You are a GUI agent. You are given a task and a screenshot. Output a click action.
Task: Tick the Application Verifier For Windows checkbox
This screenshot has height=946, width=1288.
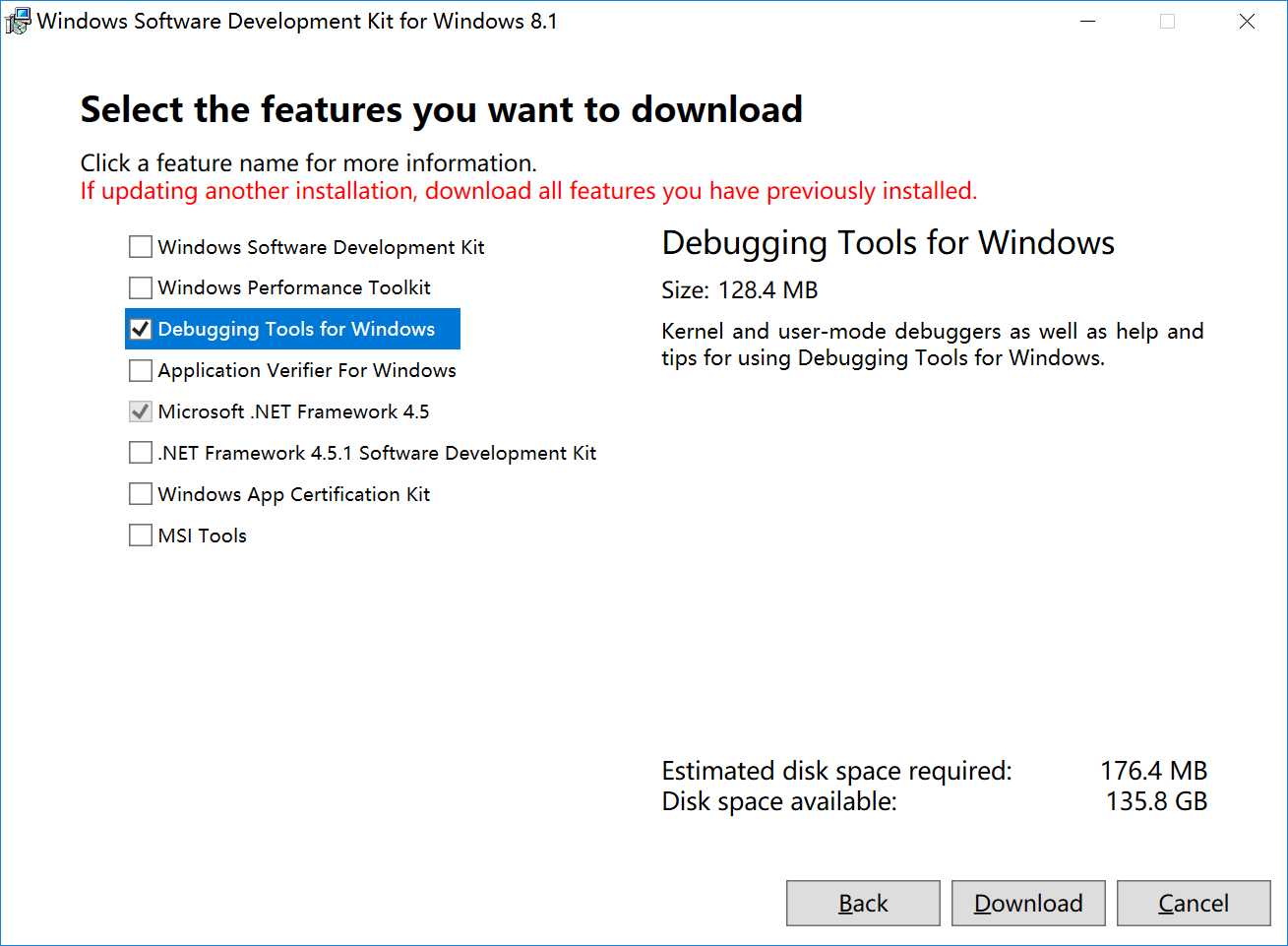point(141,370)
